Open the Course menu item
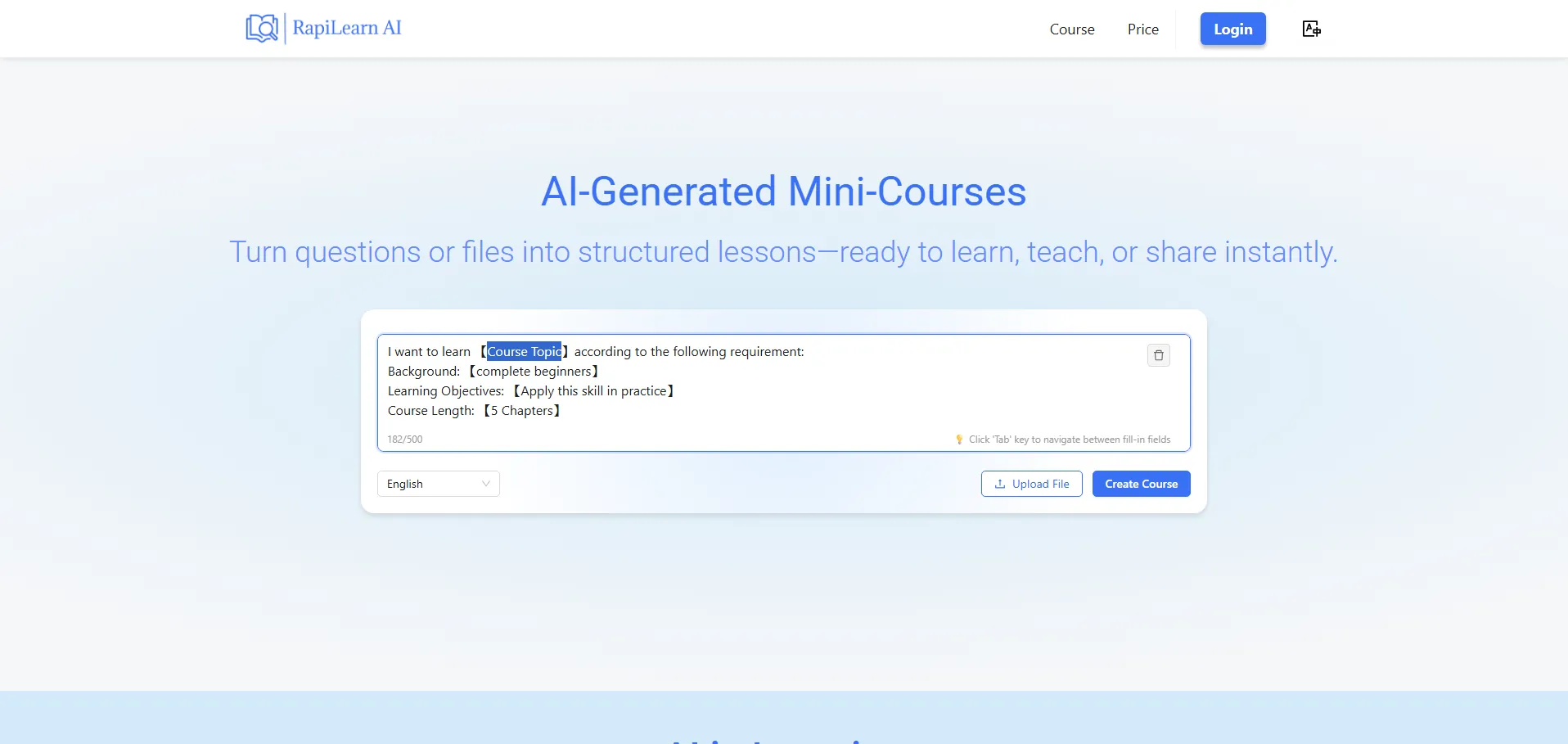Image resolution: width=1568 pixels, height=744 pixels. pyautogui.click(x=1071, y=29)
